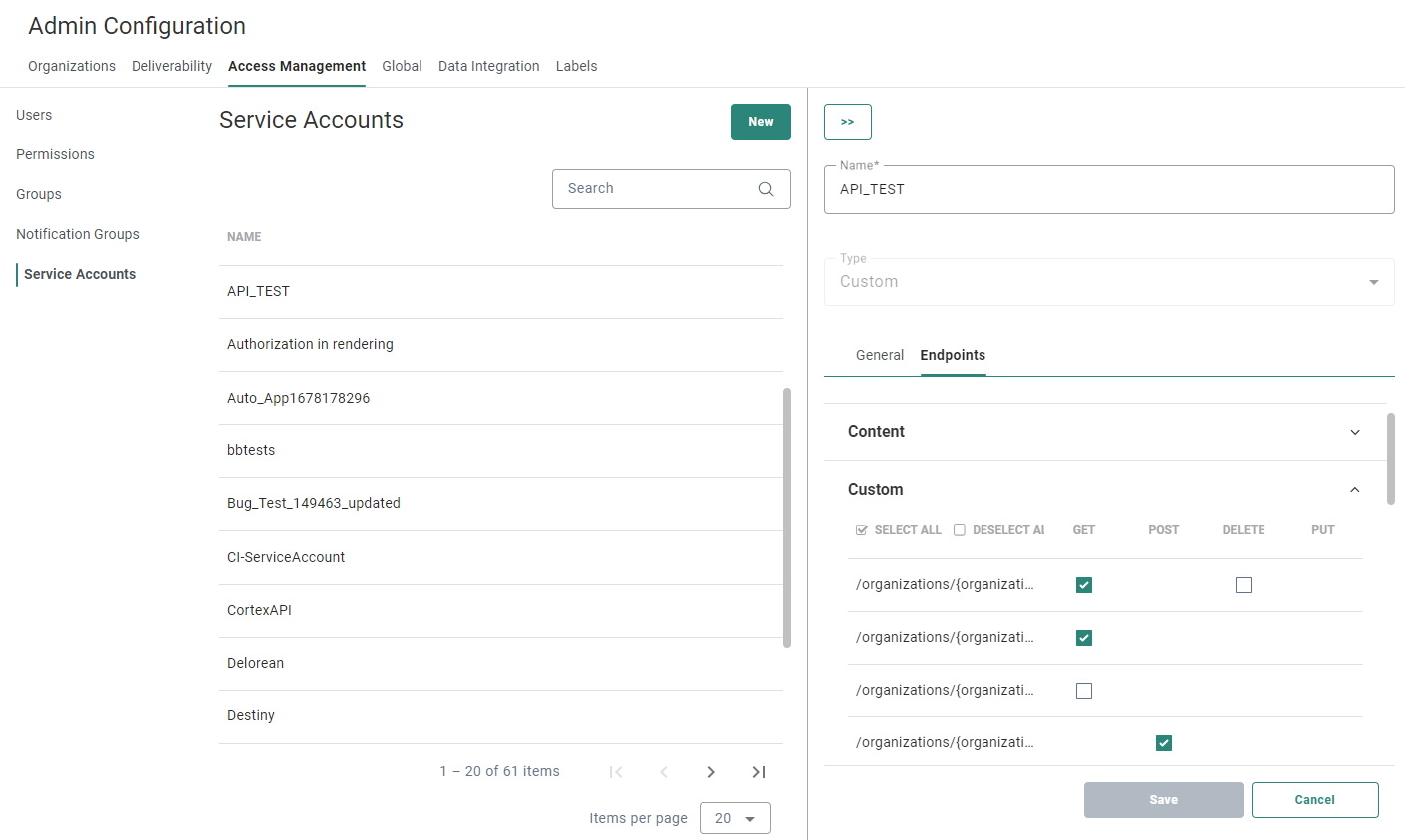Image resolution: width=1405 pixels, height=840 pixels.
Task: Click the Select All checkmark icon
Action: pyautogui.click(x=862, y=530)
